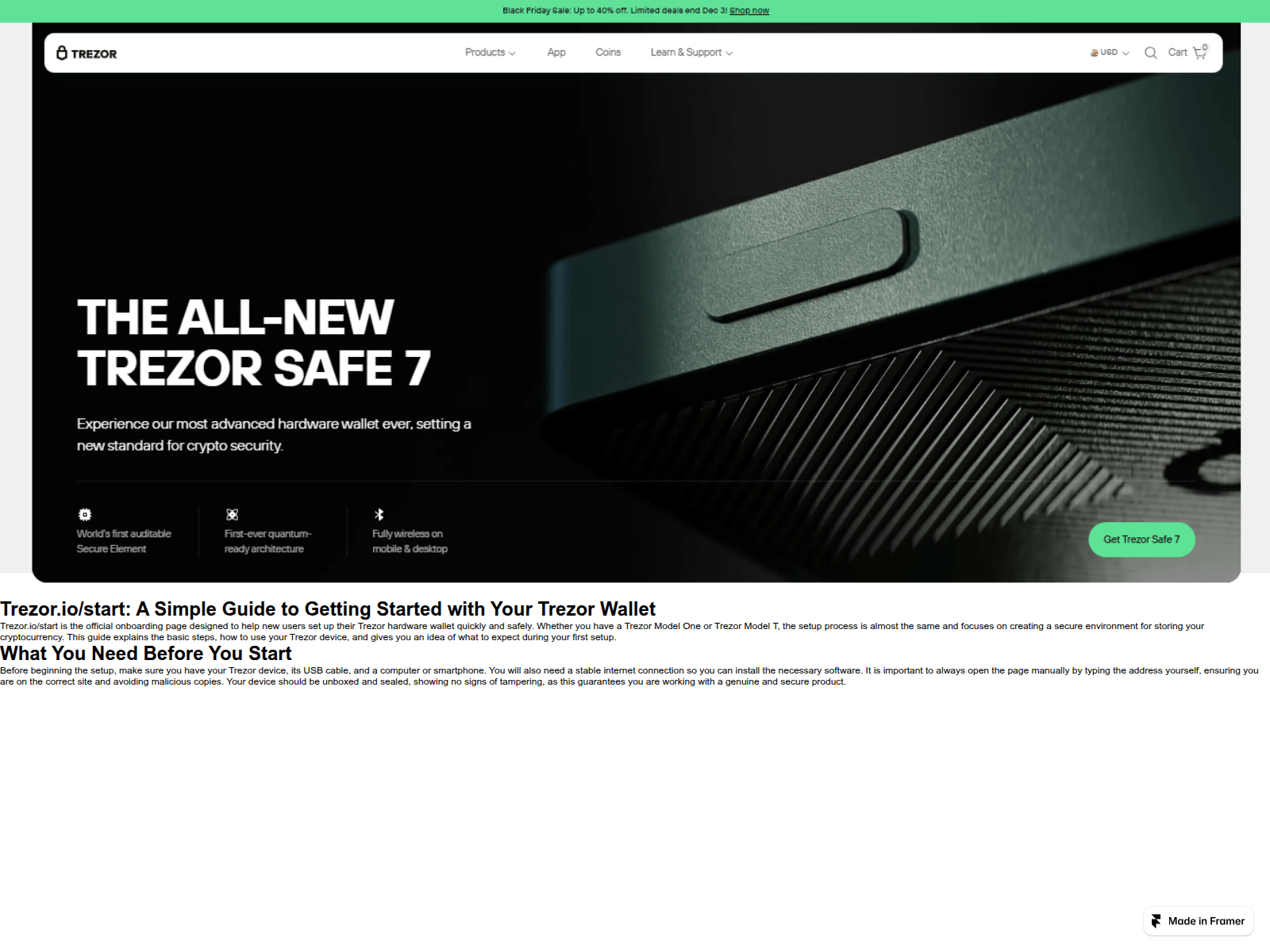The height and width of the screenshot is (952, 1270).
Task: Go to the App page
Action: [x=556, y=52]
